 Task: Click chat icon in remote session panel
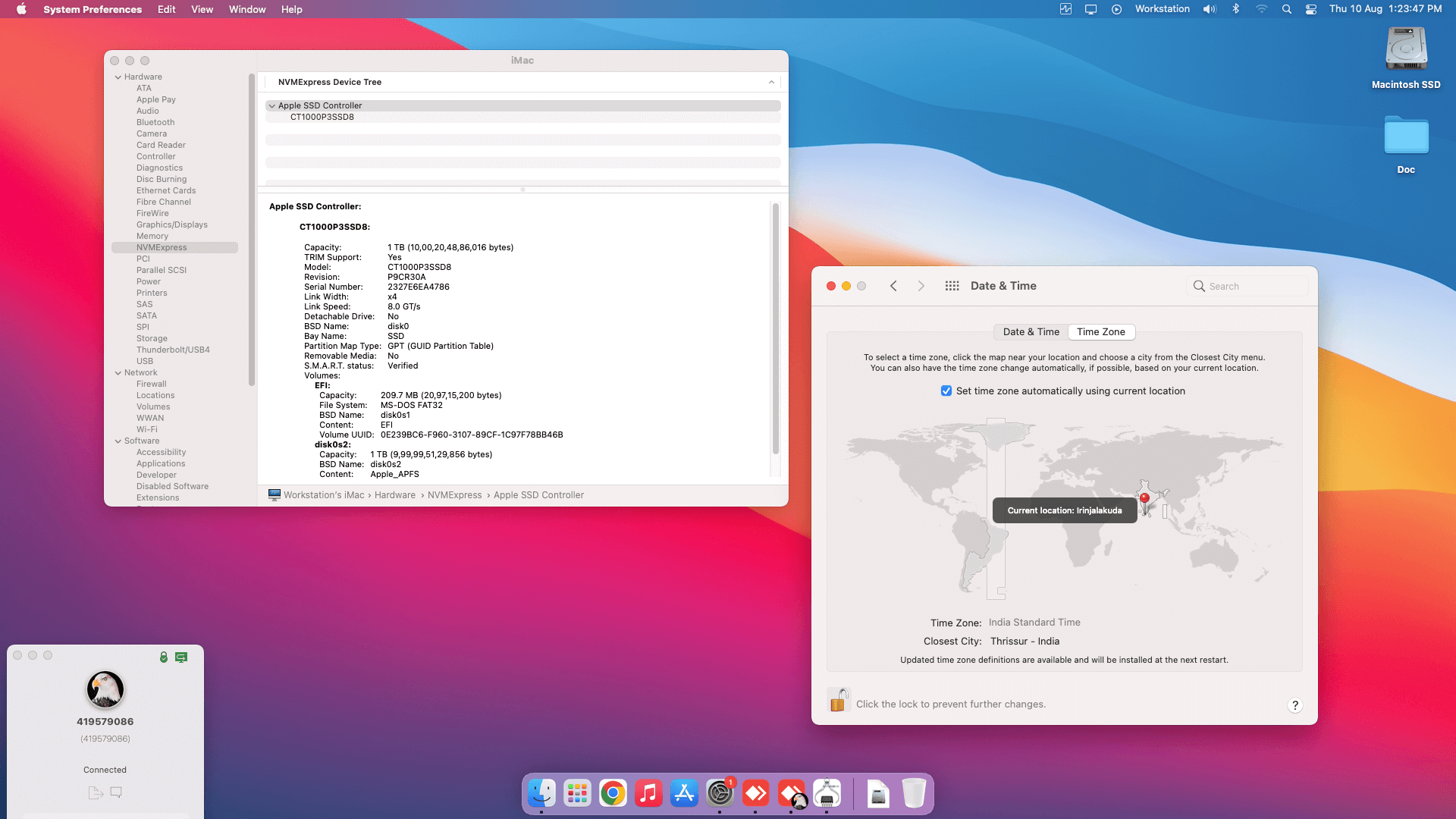click(116, 792)
